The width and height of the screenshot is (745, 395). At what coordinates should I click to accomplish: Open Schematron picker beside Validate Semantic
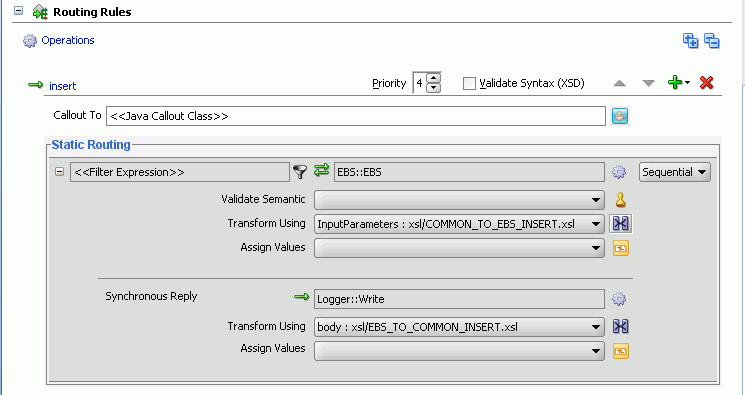pos(621,200)
